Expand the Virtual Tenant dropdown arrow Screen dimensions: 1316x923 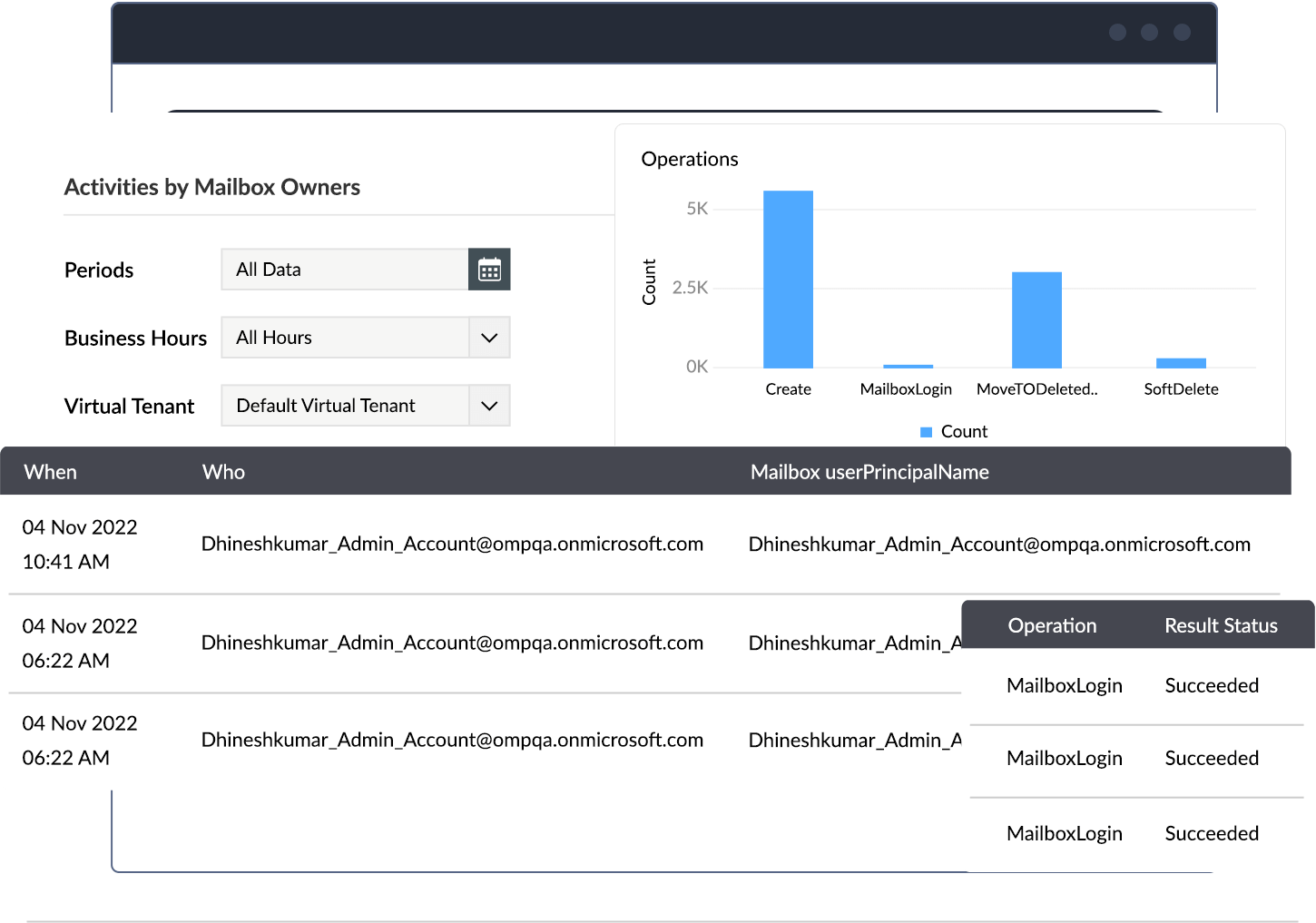[x=489, y=406]
